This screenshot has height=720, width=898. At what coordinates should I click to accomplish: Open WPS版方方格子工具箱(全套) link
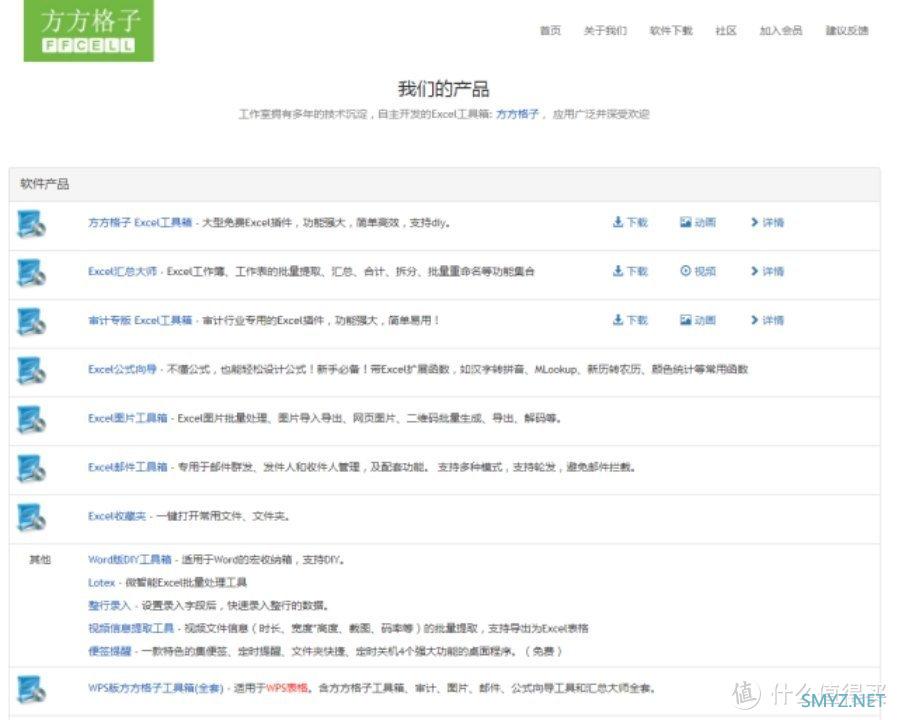click(x=156, y=688)
